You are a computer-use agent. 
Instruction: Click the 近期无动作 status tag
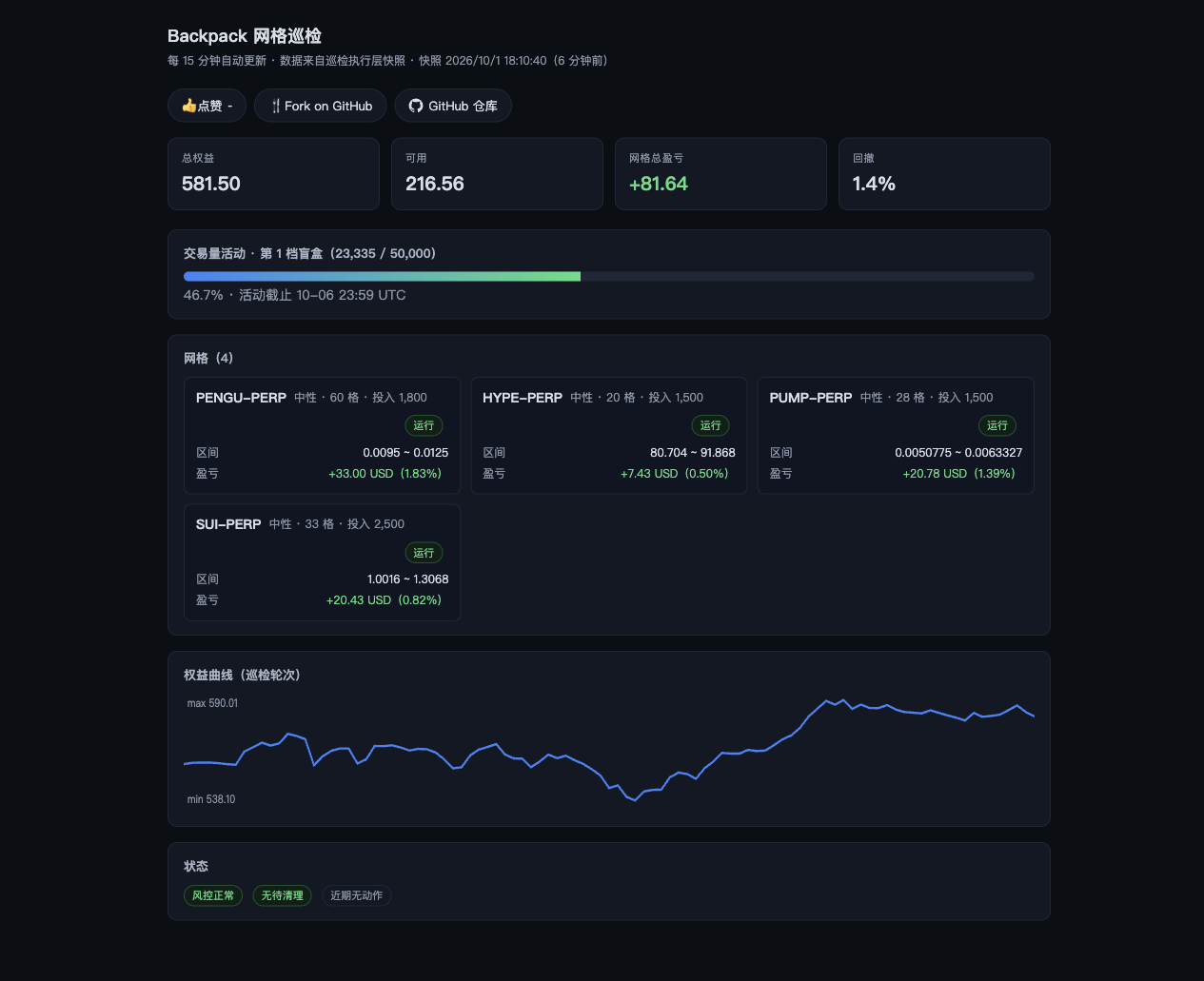tap(356, 895)
